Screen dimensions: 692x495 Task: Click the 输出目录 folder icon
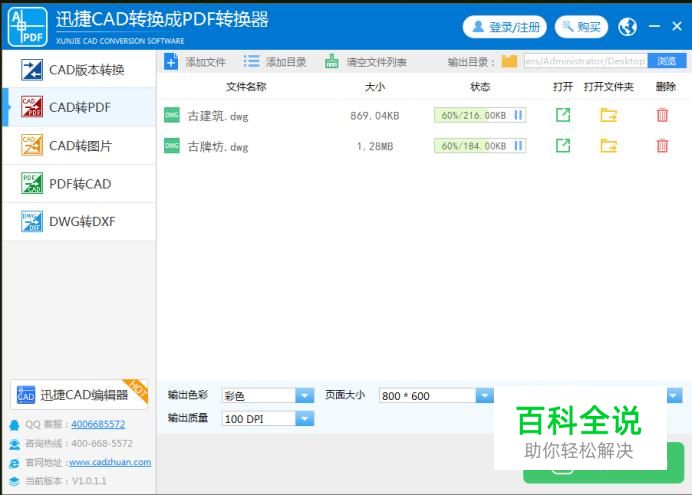coord(509,61)
